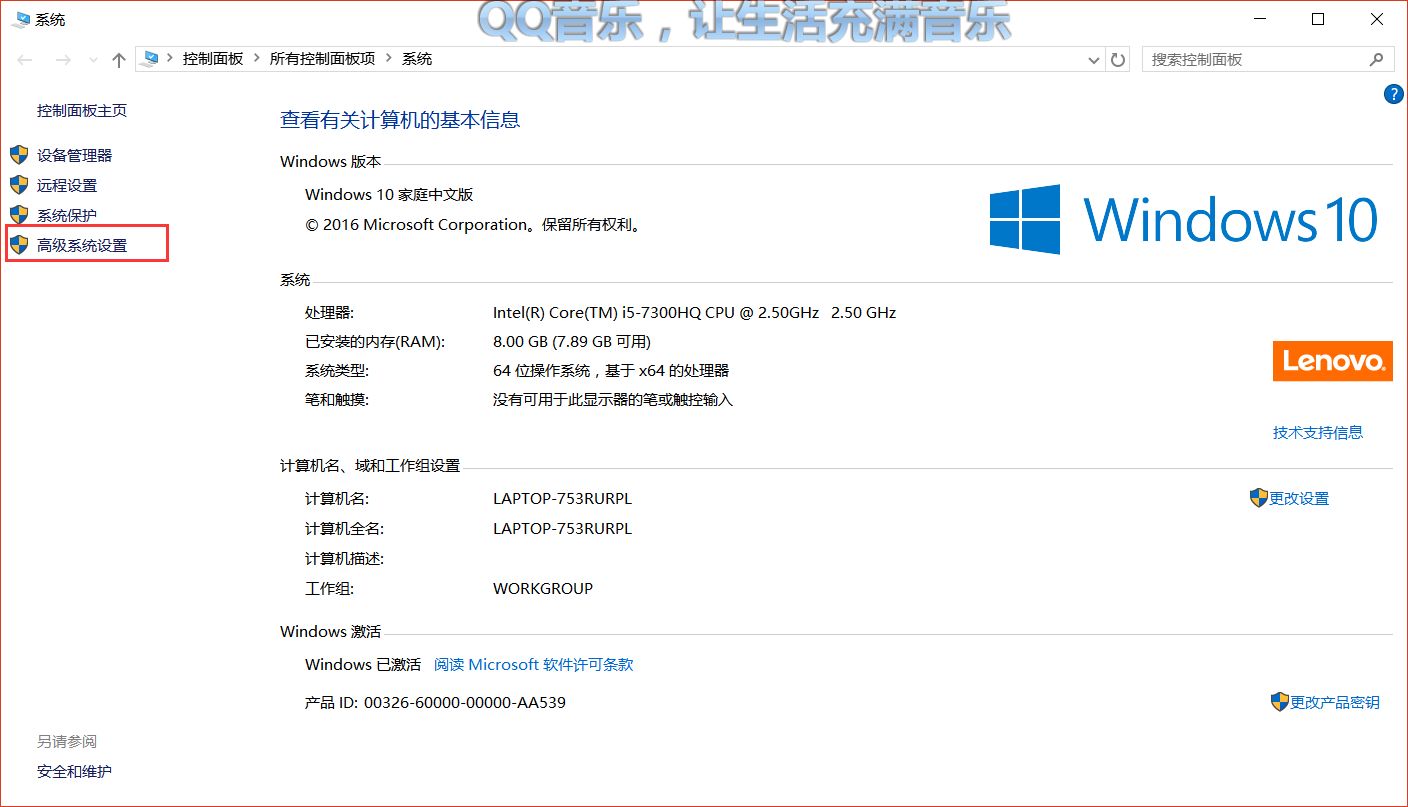Image resolution: width=1408 pixels, height=807 pixels.
Task: Click full computer name beside 计算机全名
Action: pyautogui.click(x=562, y=529)
